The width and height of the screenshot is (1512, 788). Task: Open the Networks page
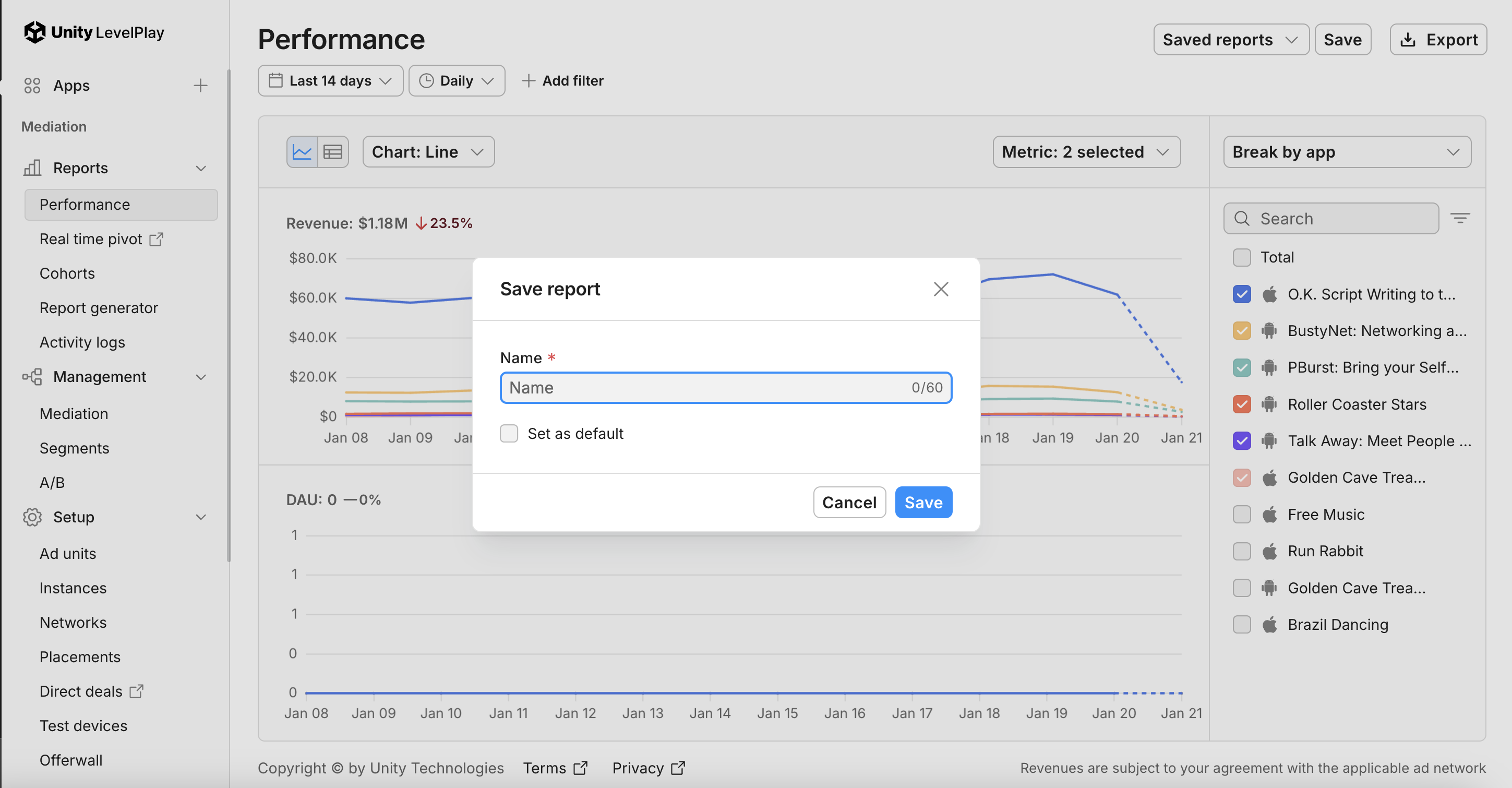click(73, 623)
